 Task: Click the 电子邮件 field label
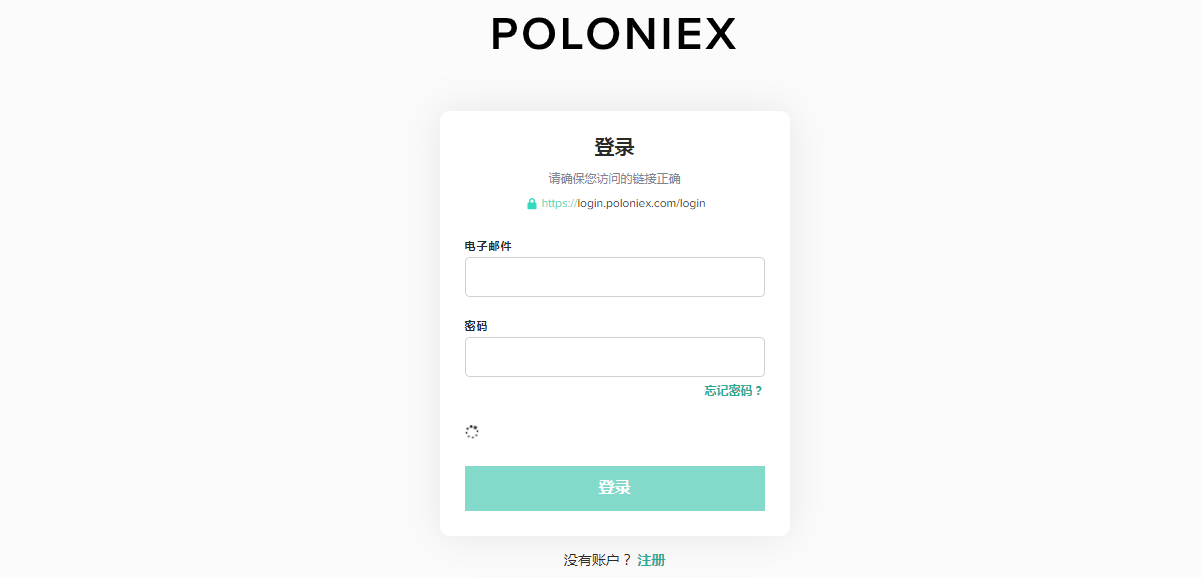coord(488,246)
